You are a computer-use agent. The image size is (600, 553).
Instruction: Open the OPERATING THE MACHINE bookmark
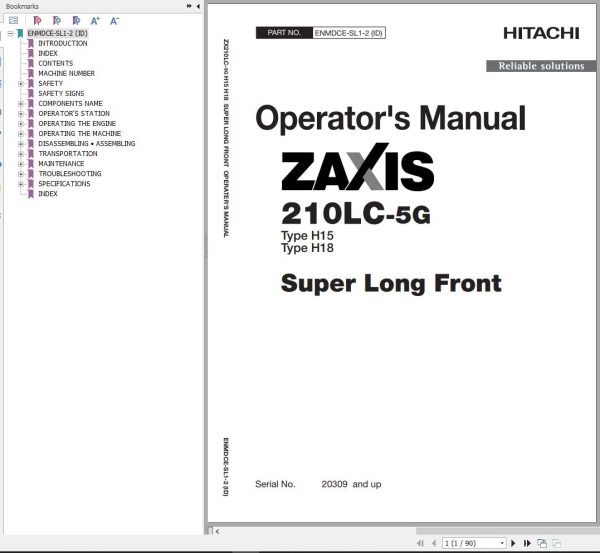(x=80, y=134)
